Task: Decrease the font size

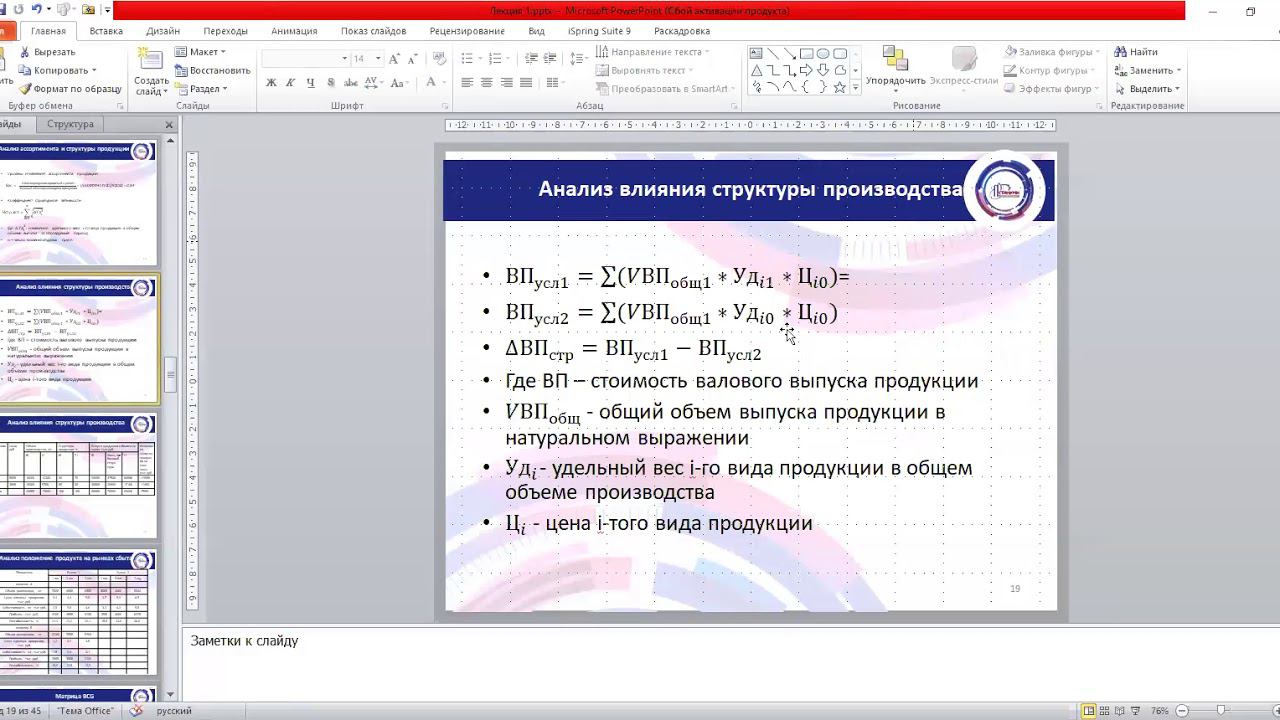Action: (x=412, y=59)
